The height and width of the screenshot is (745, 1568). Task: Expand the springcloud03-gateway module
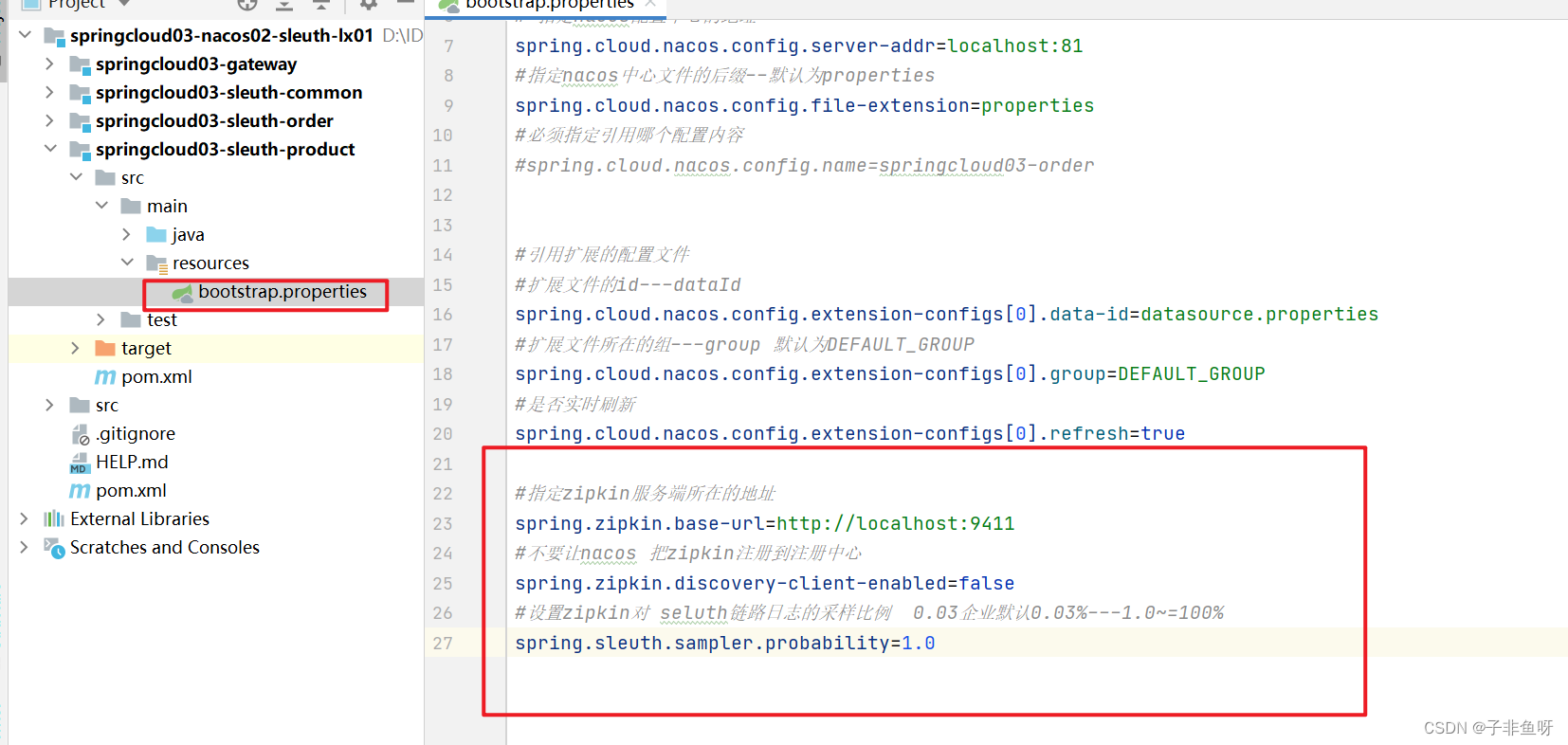pos(49,64)
